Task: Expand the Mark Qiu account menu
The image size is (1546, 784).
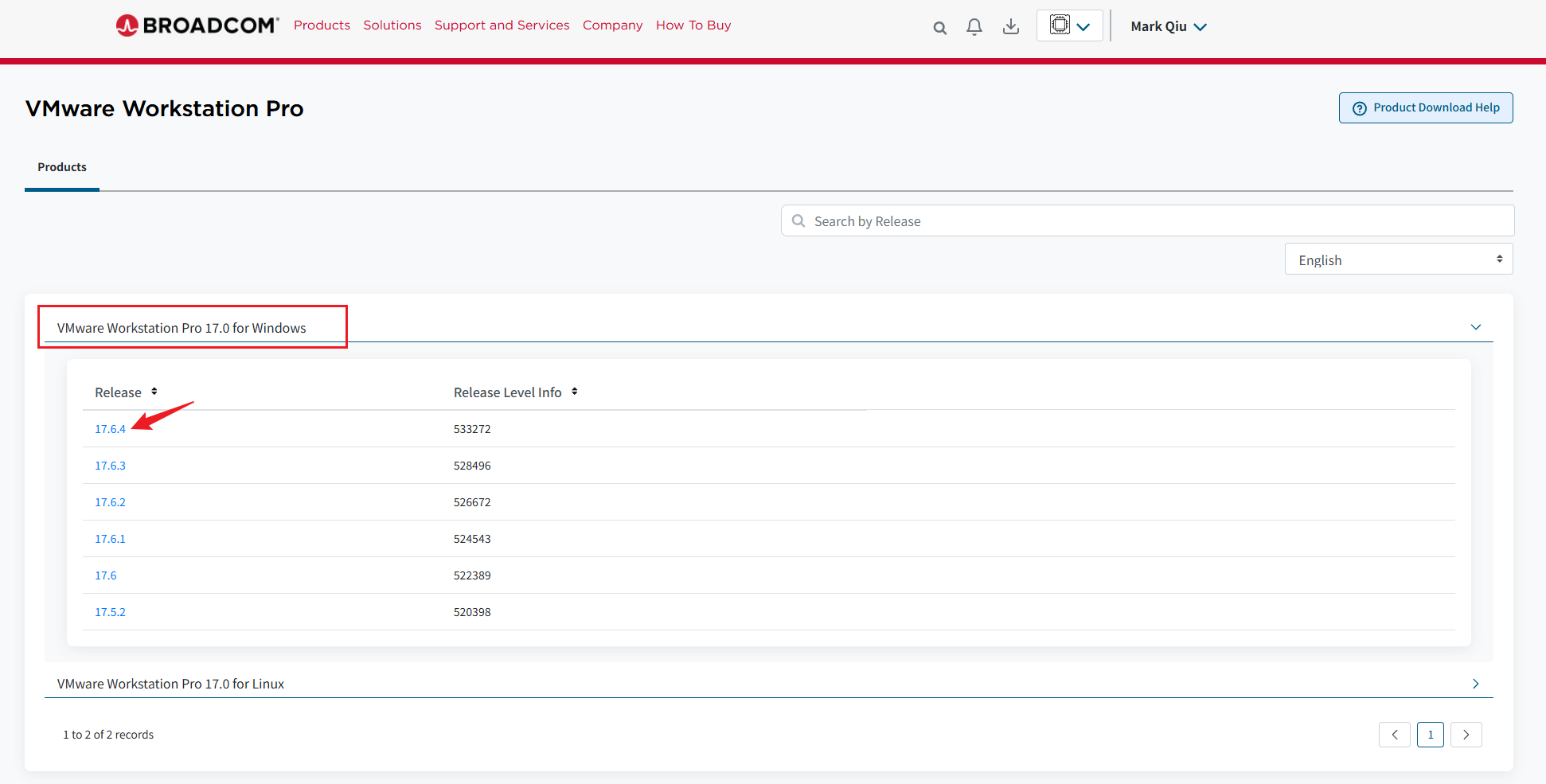Action: (1169, 26)
